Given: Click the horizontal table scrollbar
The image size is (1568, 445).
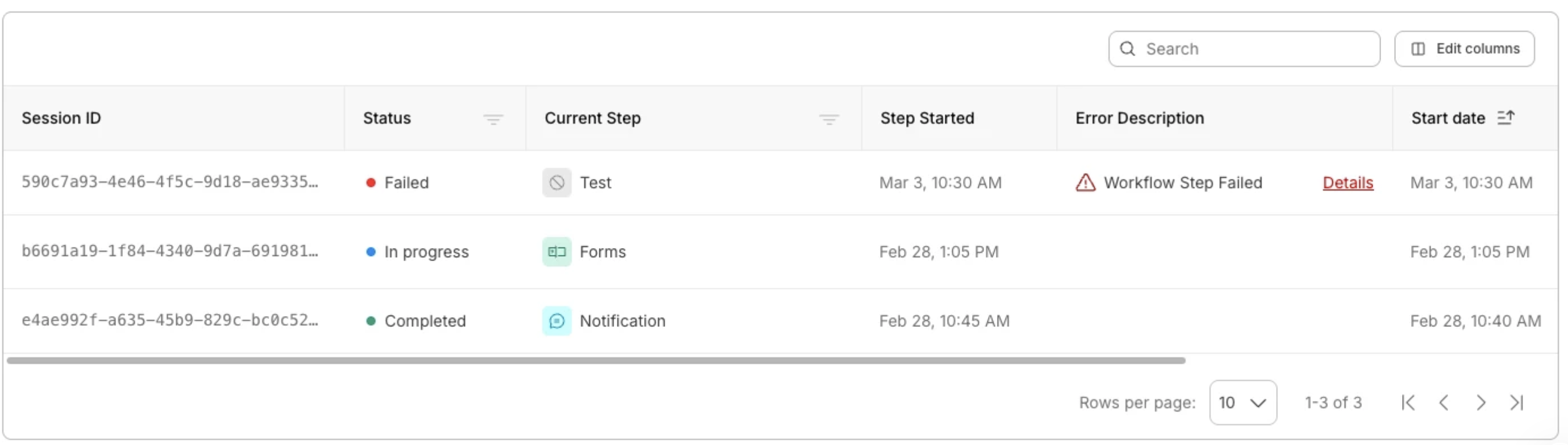Looking at the screenshot, I should (x=595, y=360).
